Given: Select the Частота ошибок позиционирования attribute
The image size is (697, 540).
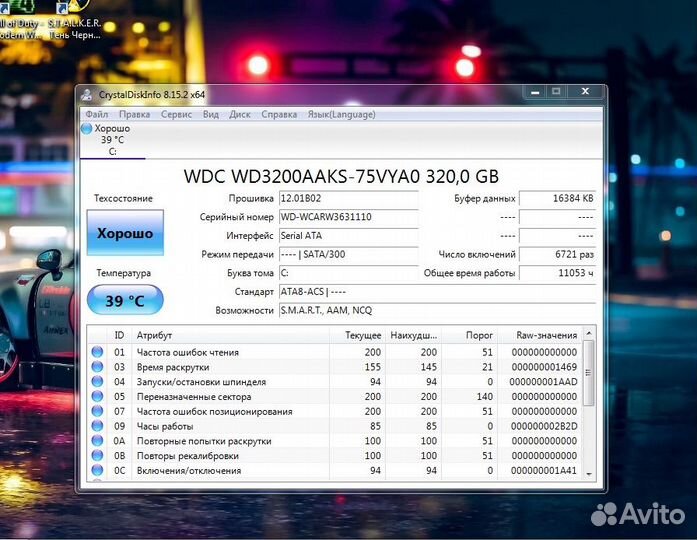Looking at the screenshot, I should coord(335,411).
